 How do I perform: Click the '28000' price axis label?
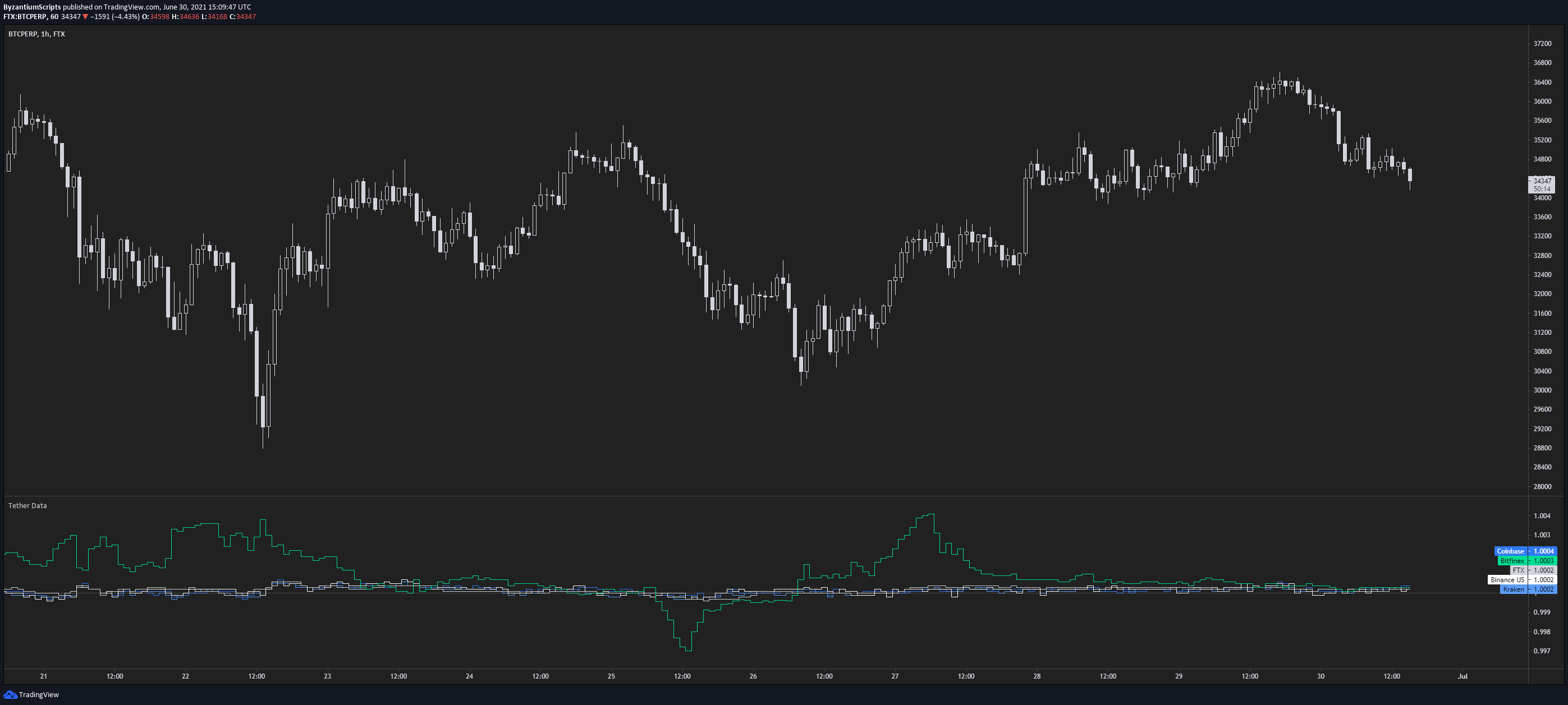pyautogui.click(x=1542, y=487)
